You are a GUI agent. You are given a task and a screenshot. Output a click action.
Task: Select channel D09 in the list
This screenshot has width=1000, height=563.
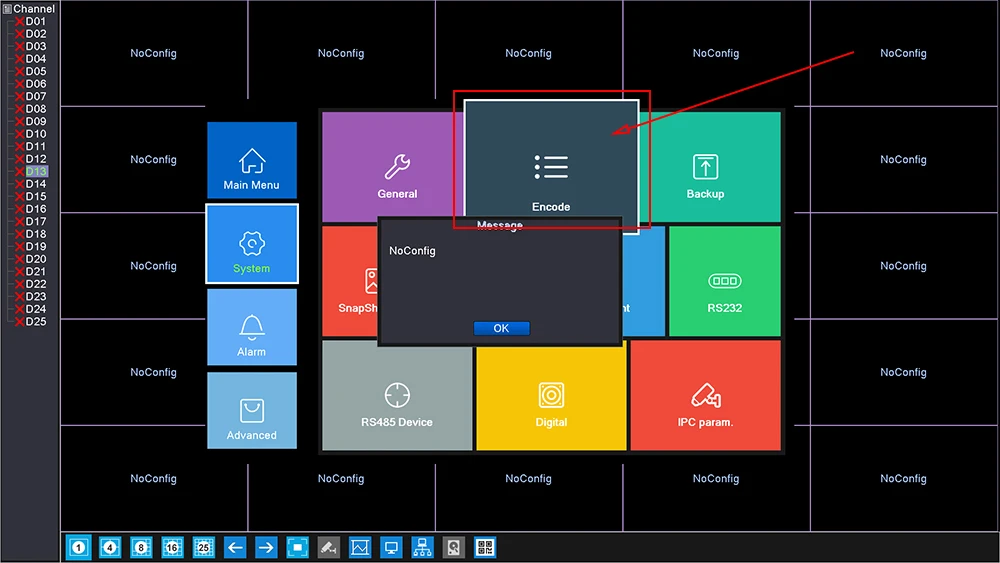(x=36, y=121)
